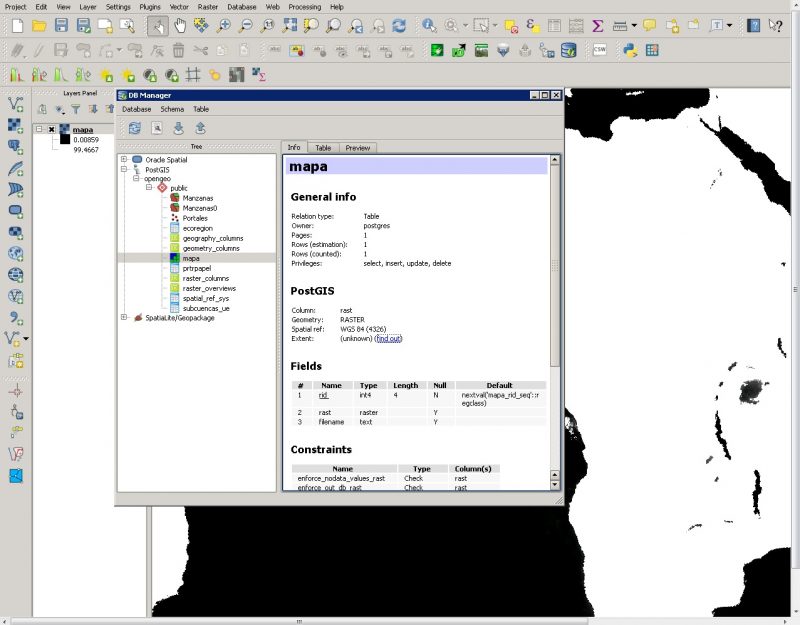
Task: Select the Pan Map hand tool
Action: 180,26
